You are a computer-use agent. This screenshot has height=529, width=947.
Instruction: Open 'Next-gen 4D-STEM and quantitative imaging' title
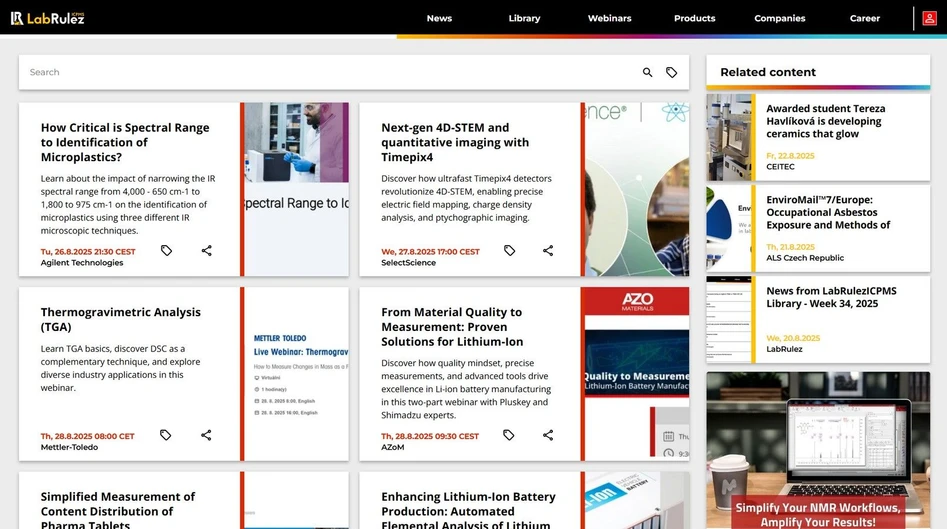[455, 143]
